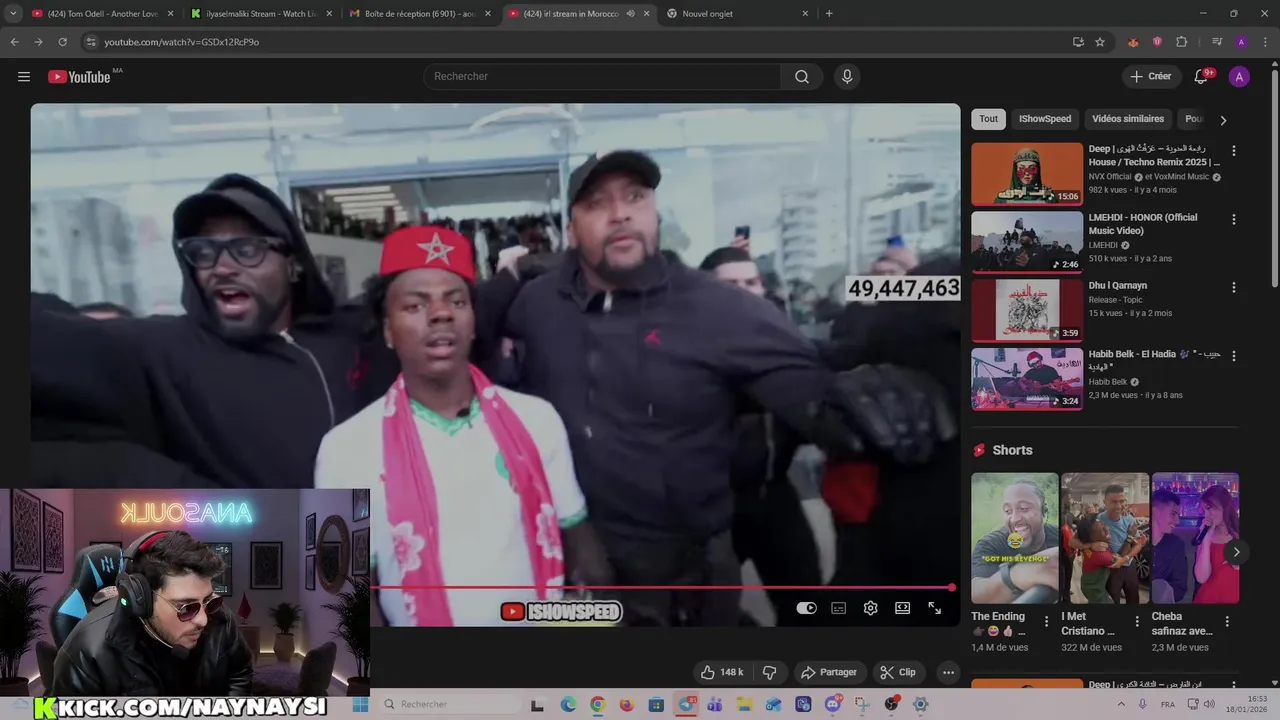Search with the magnifier button
This screenshot has height=720, width=1280.
point(802,77)
